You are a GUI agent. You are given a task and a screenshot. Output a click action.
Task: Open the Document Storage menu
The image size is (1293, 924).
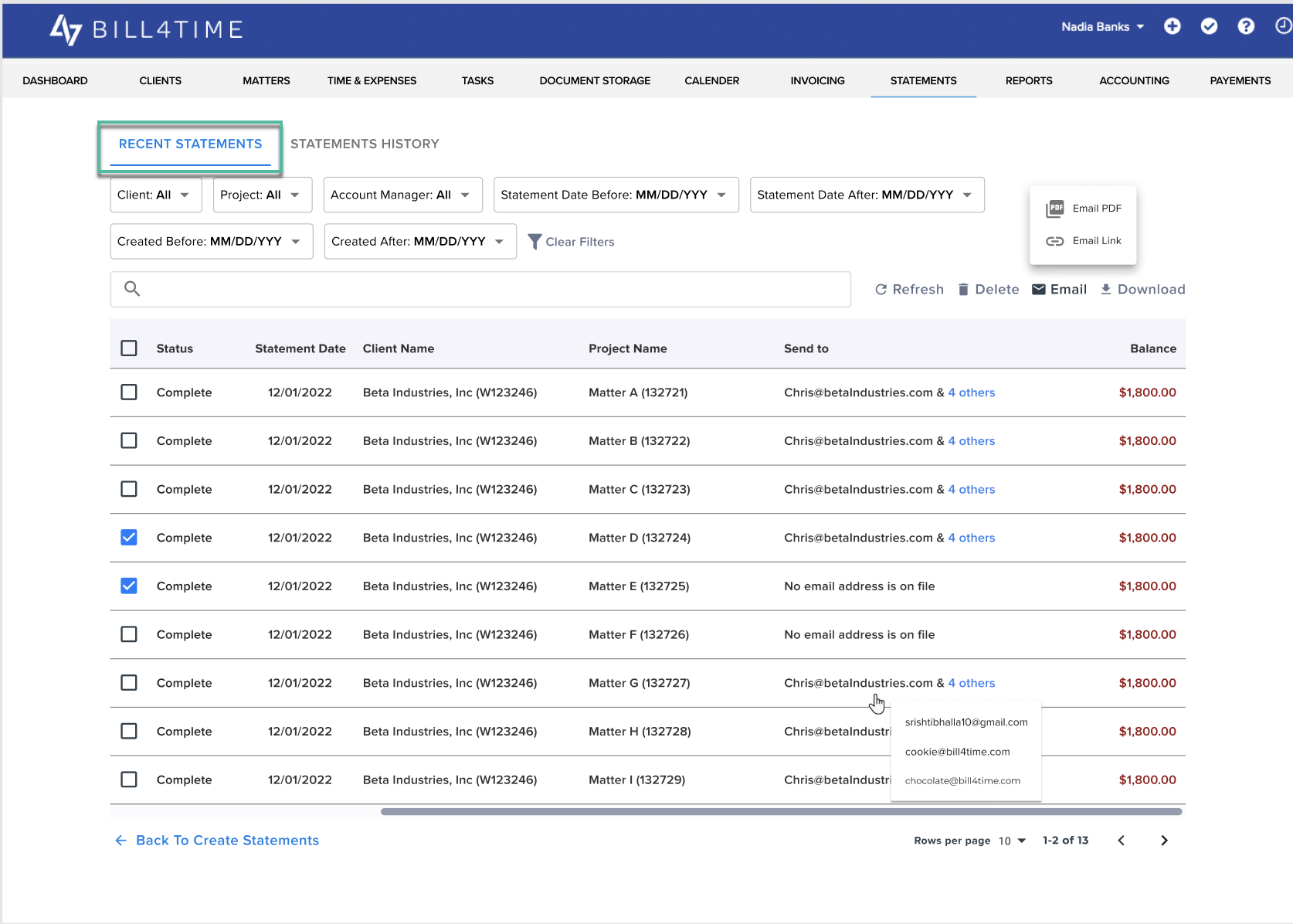595,80
